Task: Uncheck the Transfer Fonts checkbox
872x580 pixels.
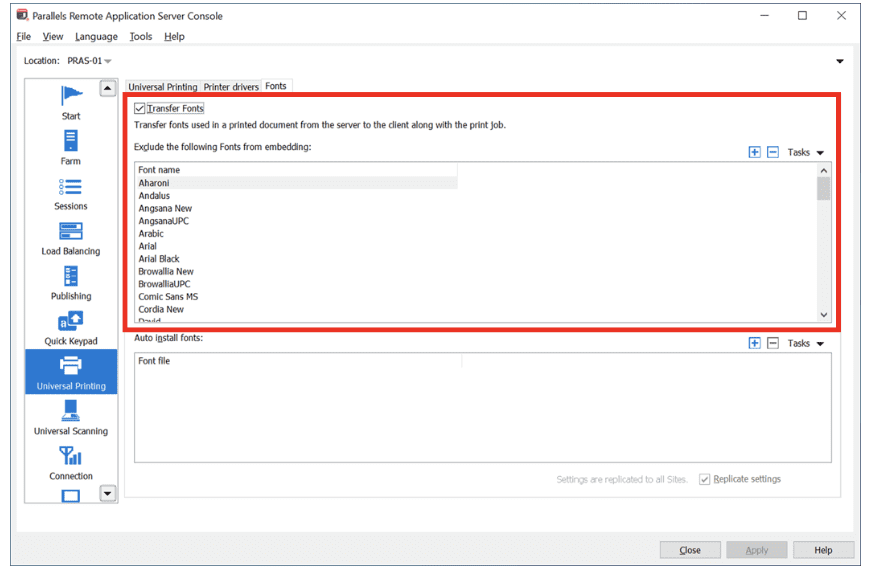Action: 141,108
